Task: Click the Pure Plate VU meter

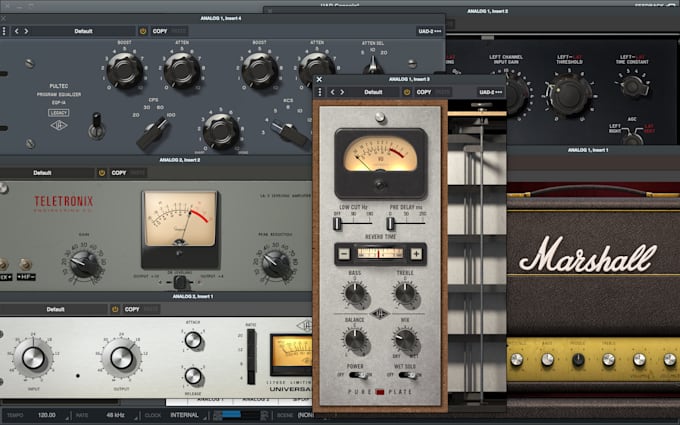Action: [380, 163]
